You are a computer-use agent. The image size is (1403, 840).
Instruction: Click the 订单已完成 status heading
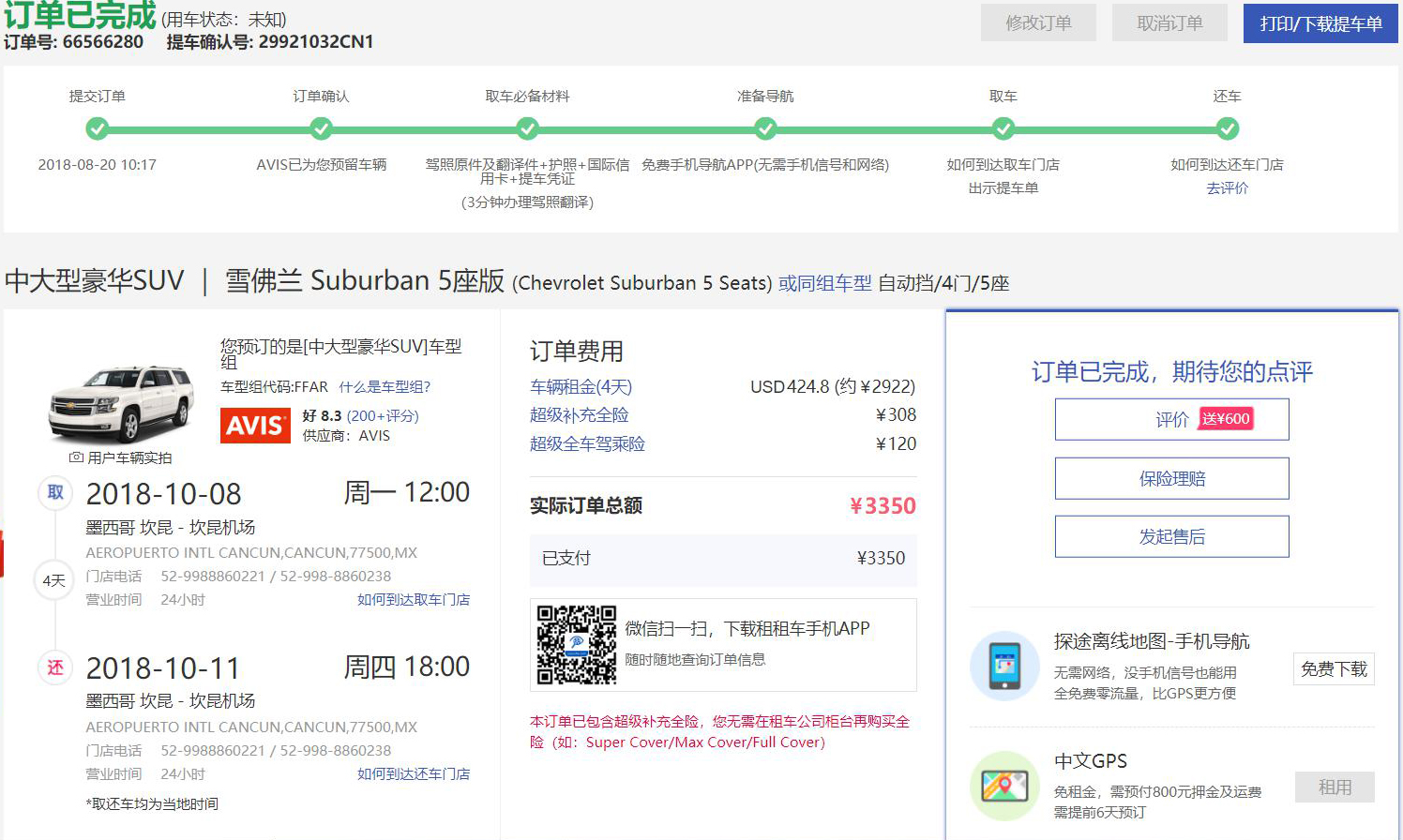(80, 15)
